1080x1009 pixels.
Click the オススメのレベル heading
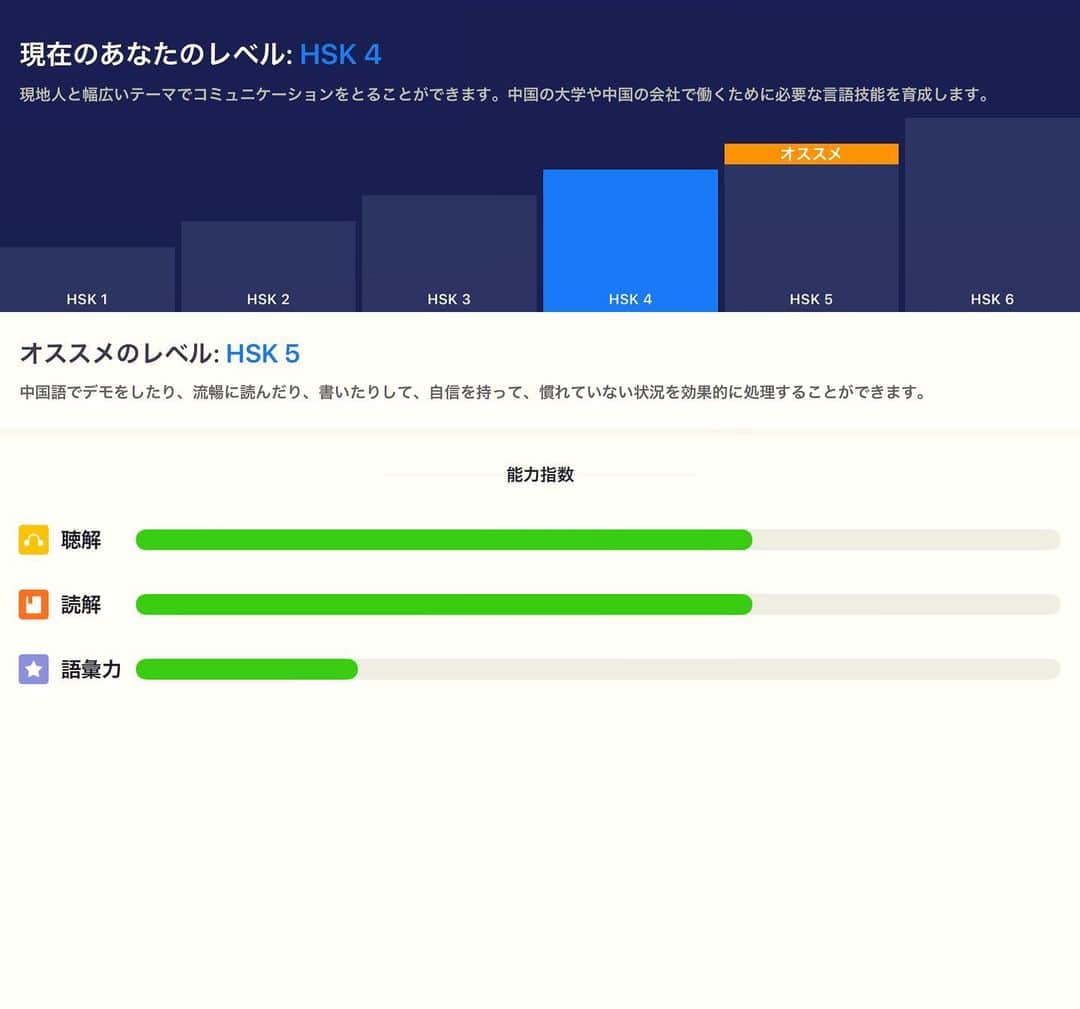coord(119,353)
